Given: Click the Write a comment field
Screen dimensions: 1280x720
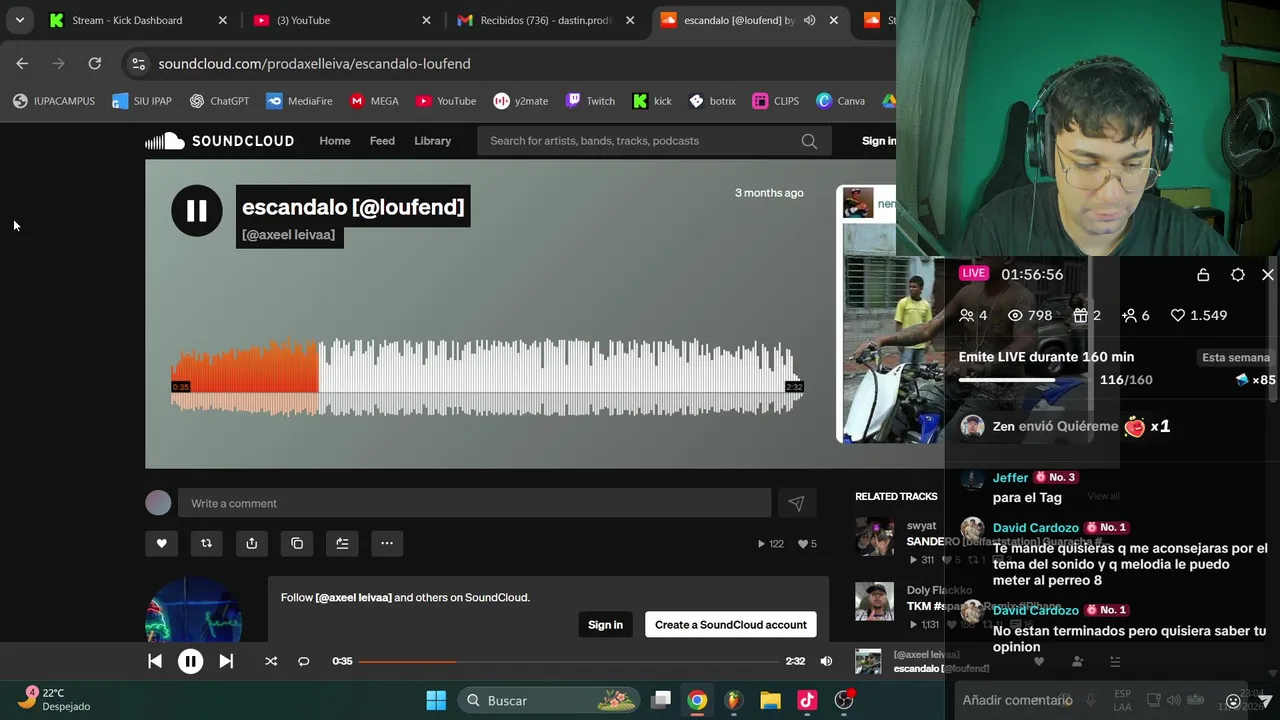Looking at the screenshot, I should click(x=474, y=503).
